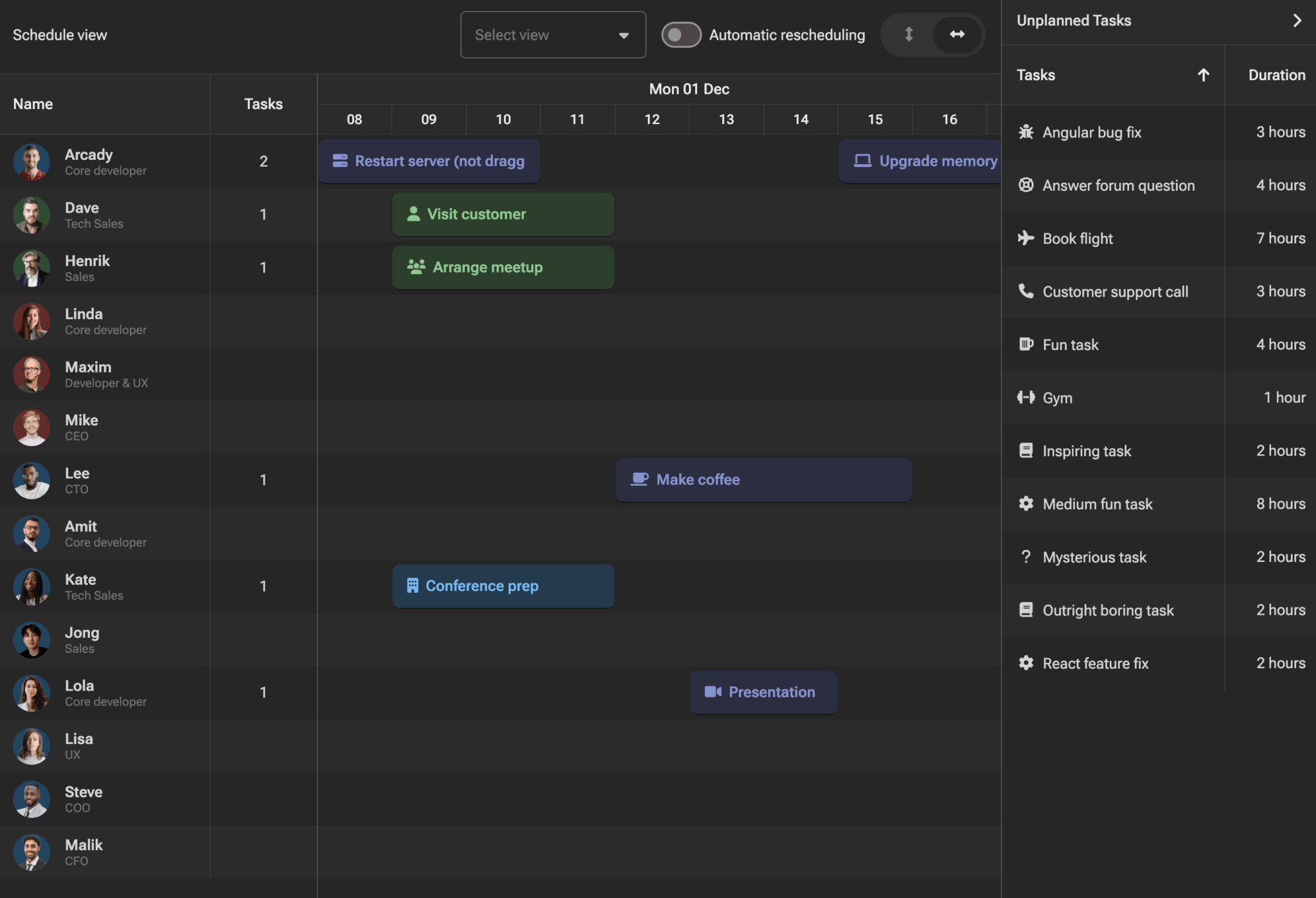Click the gear icon beside React feature fix

[1026, 663]
